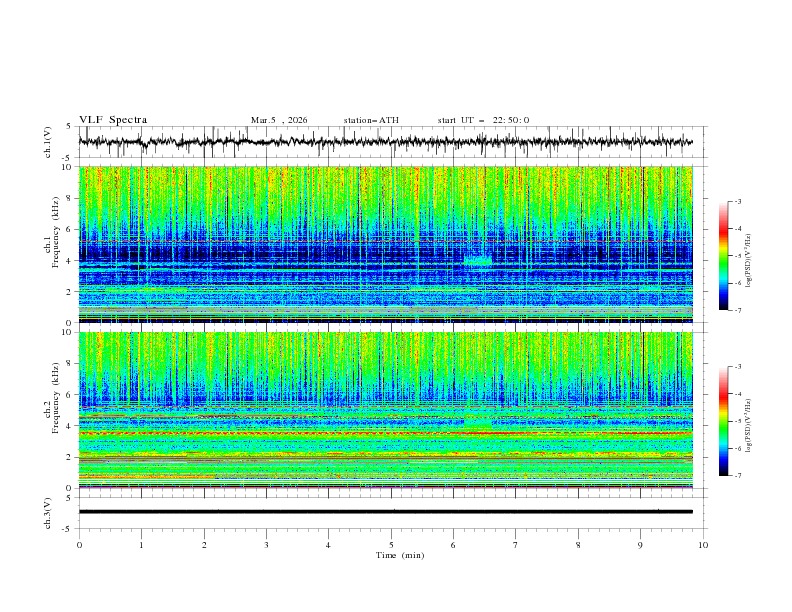792x612 pixels.
Task: Click the time axis tick label "10"
Action: [703, 545]
